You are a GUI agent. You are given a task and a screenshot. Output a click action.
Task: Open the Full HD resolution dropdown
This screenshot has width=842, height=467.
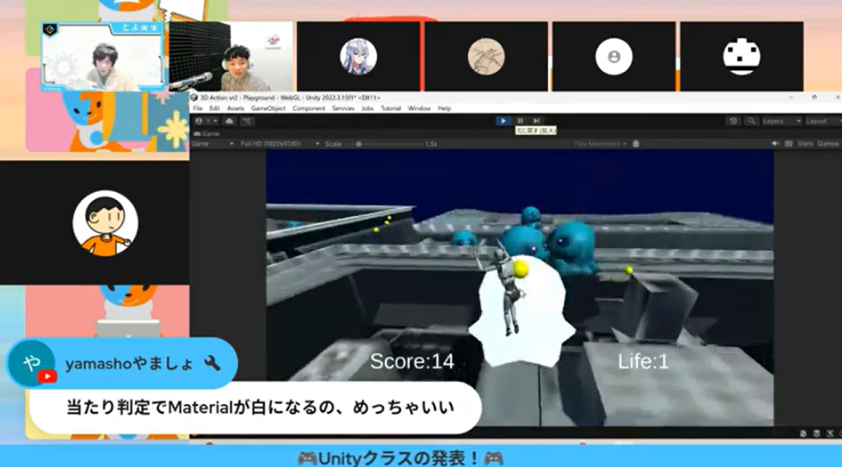coord(279,144)
